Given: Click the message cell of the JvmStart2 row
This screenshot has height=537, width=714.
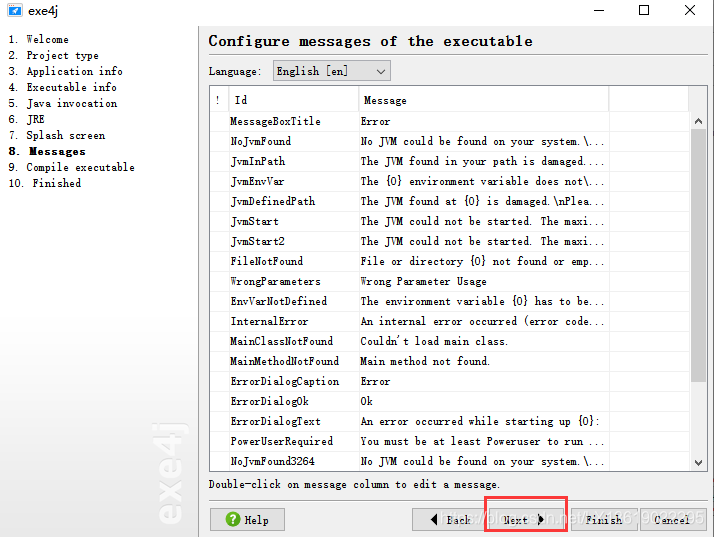Looking at the screenshot, I should click(x=482, y=242).
